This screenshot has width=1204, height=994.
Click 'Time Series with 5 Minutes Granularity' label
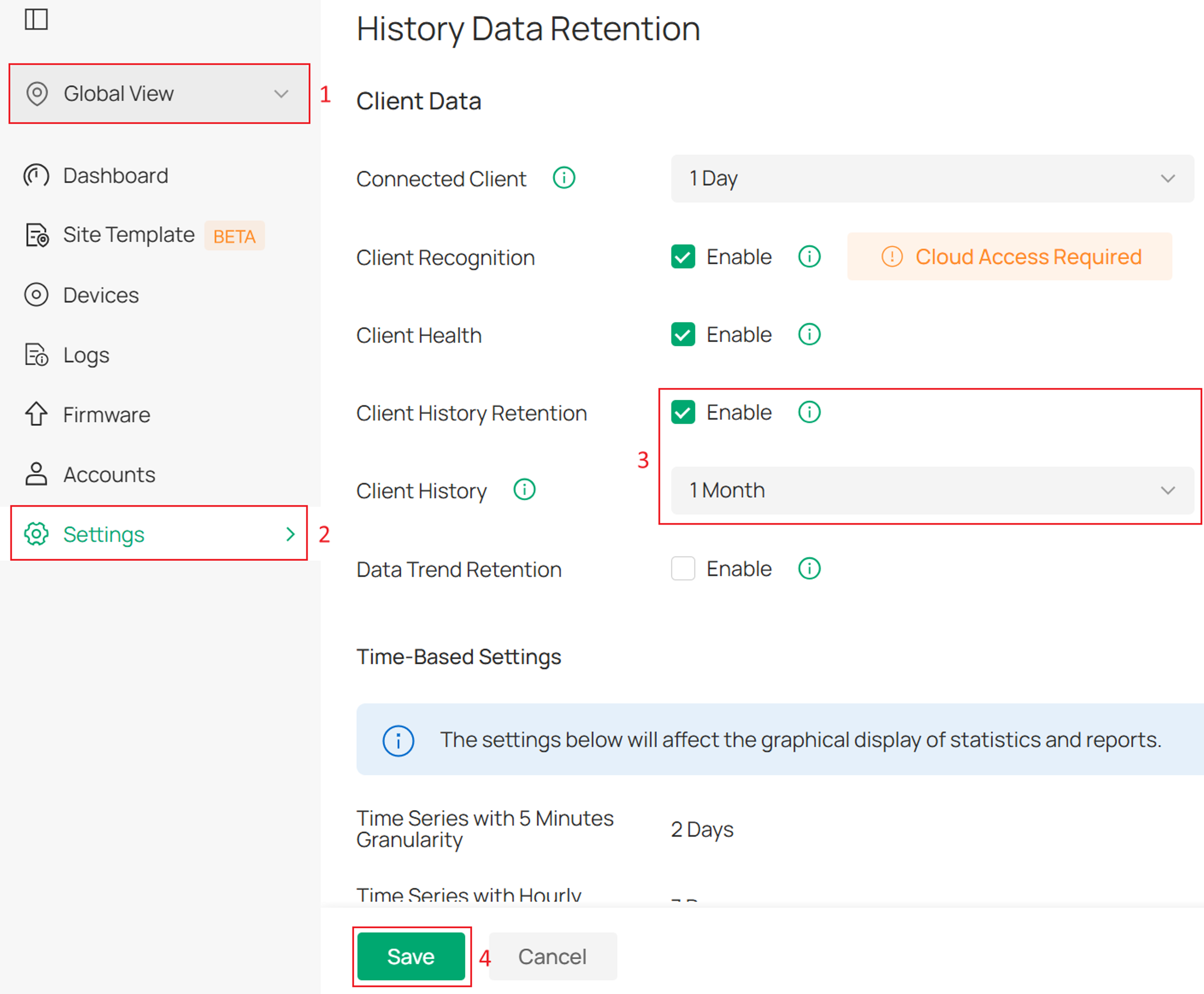tap(484, 829)
